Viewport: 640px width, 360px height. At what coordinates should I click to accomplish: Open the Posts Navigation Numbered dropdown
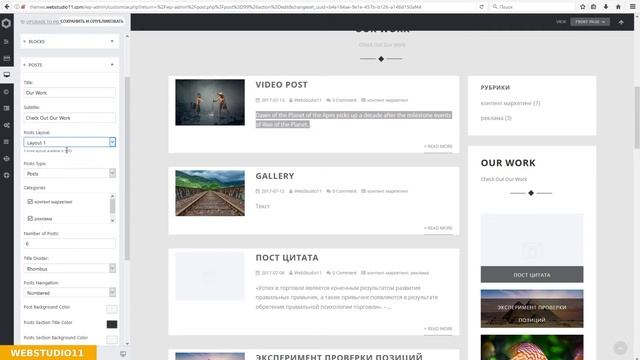(x=70, y=293)
